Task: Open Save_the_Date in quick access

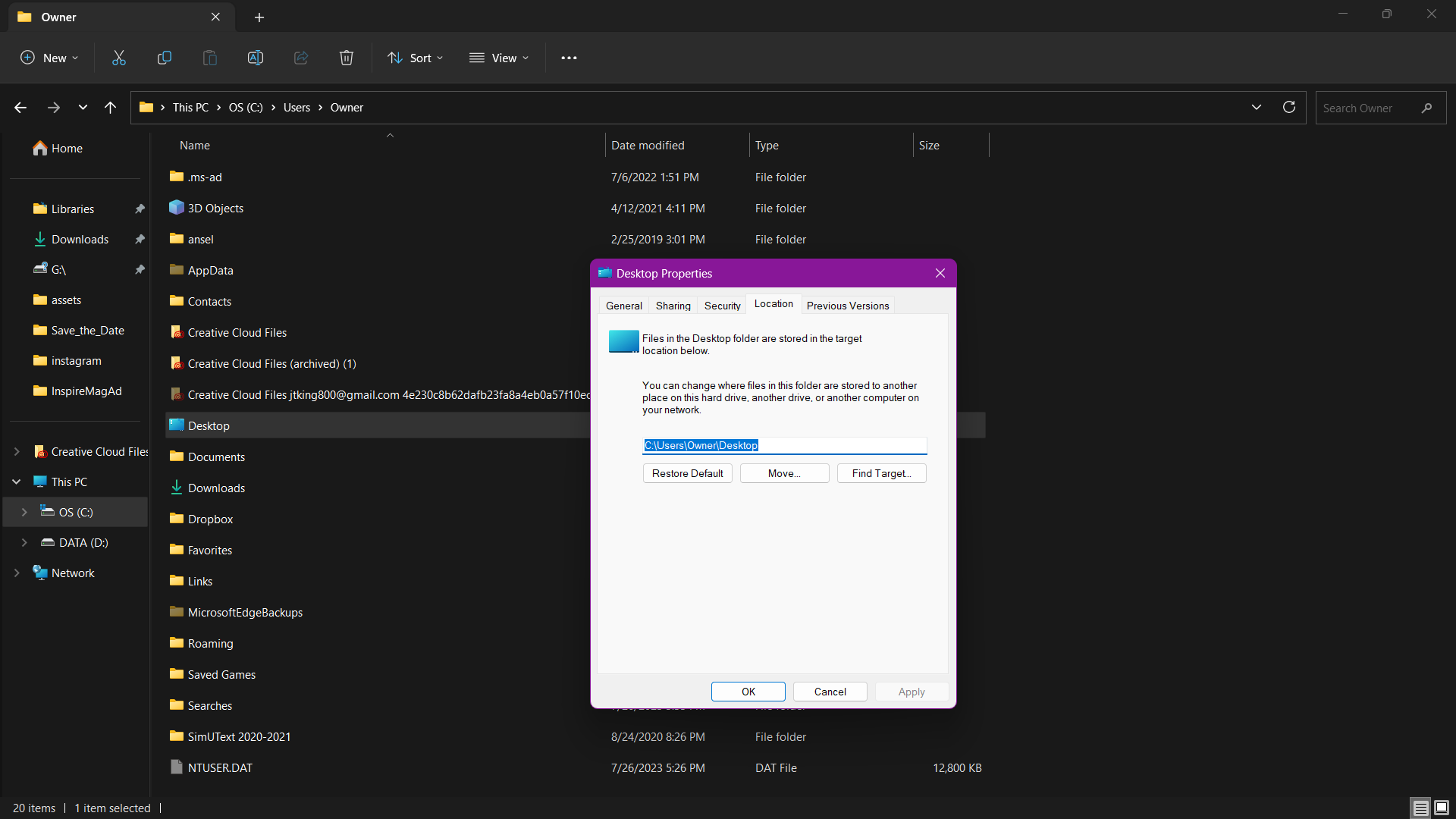Action: click(79, 331)
